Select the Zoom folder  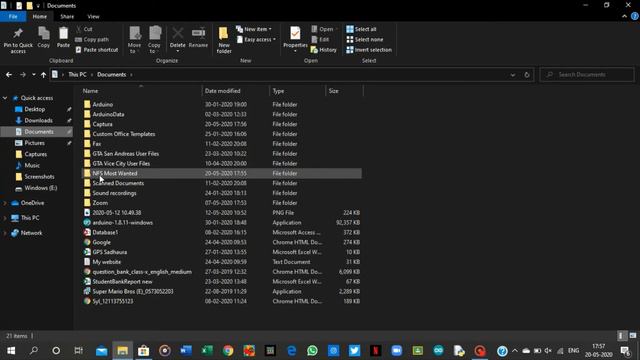coord(100,203)
